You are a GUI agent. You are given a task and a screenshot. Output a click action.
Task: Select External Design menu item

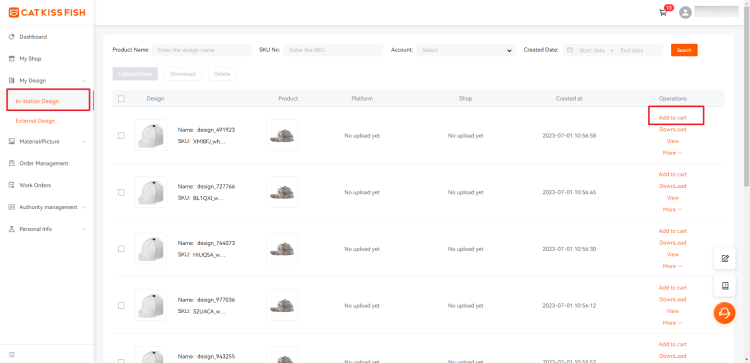click(x=35, y=121)
